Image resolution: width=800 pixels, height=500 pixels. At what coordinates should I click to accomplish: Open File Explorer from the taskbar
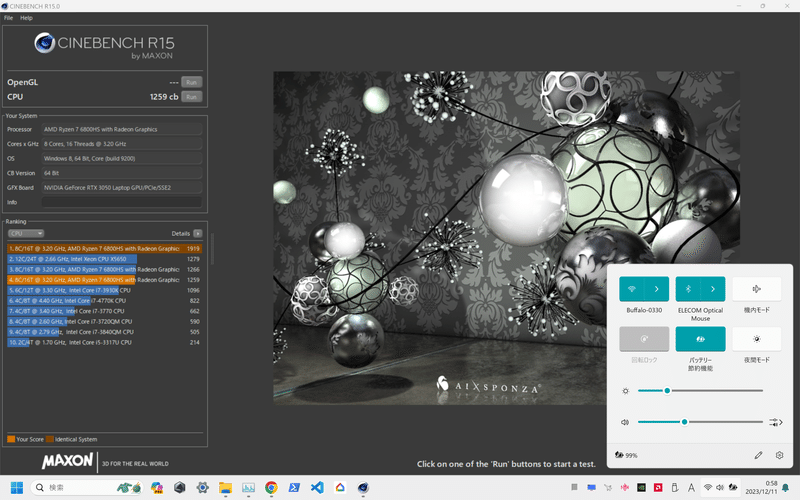(225, 488)
